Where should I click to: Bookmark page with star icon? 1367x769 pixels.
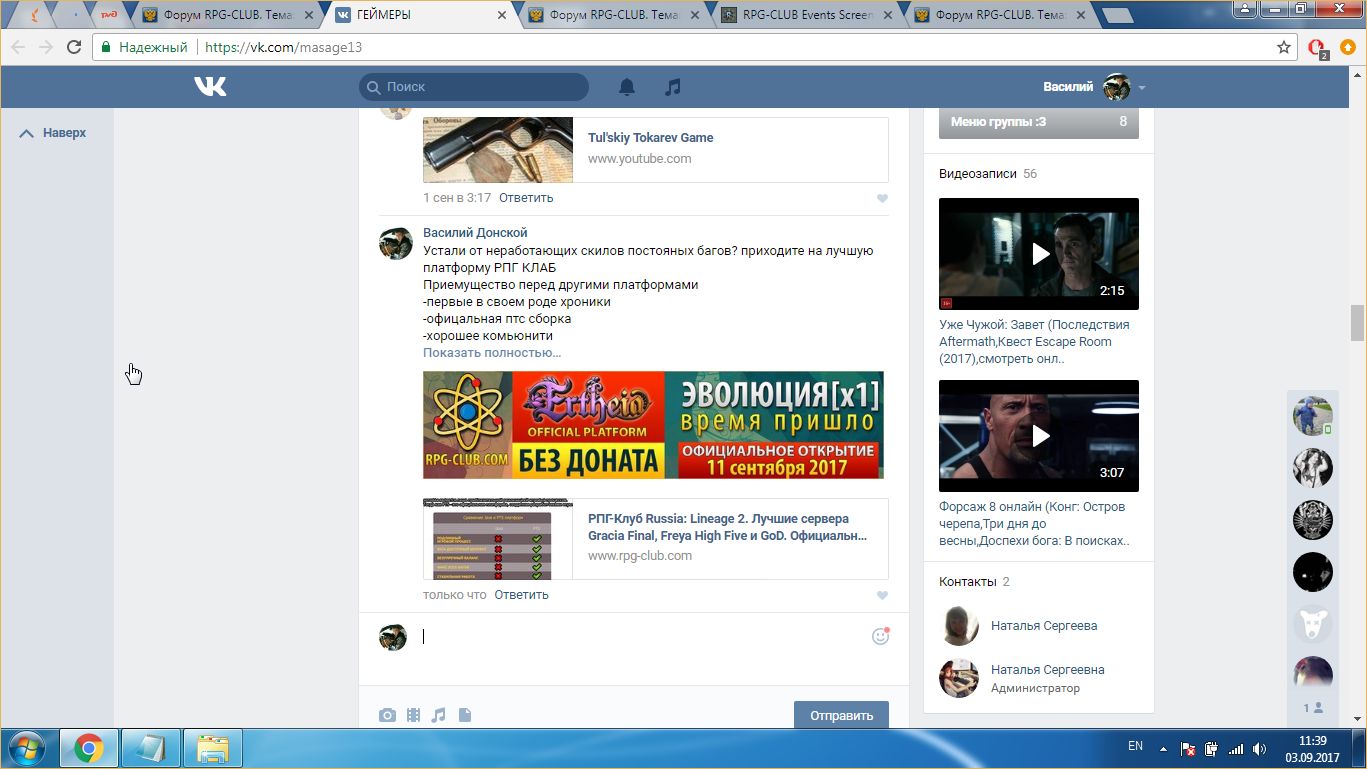click(1284, 47)
